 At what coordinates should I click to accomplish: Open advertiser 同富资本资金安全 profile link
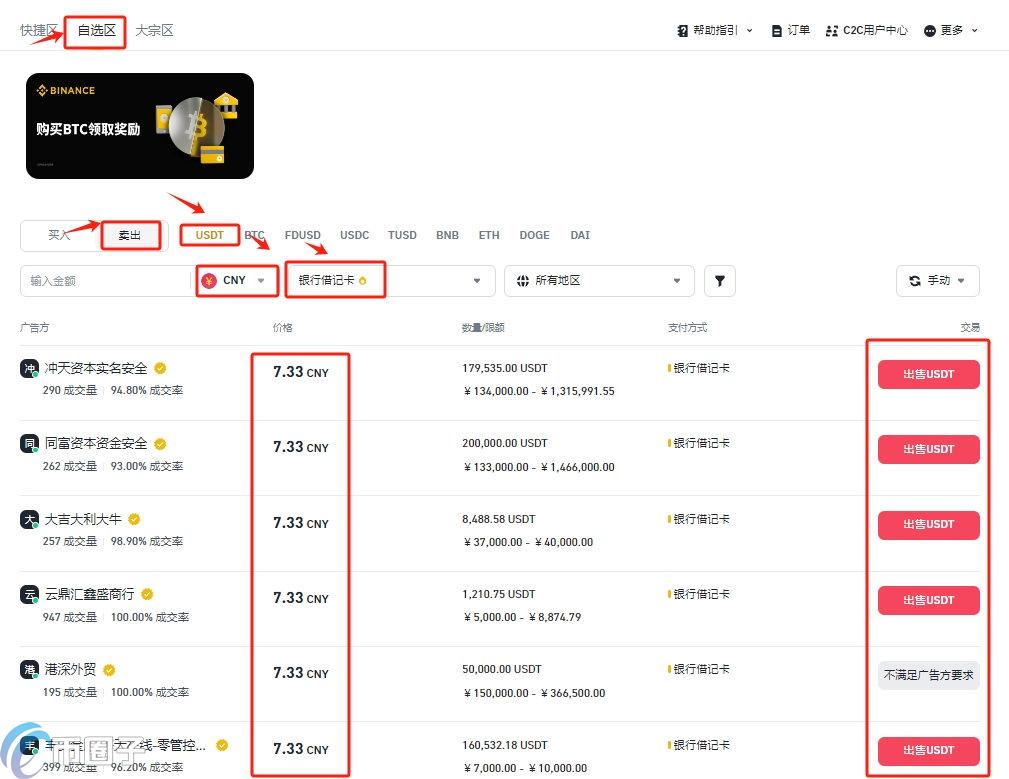click(96, 444)
